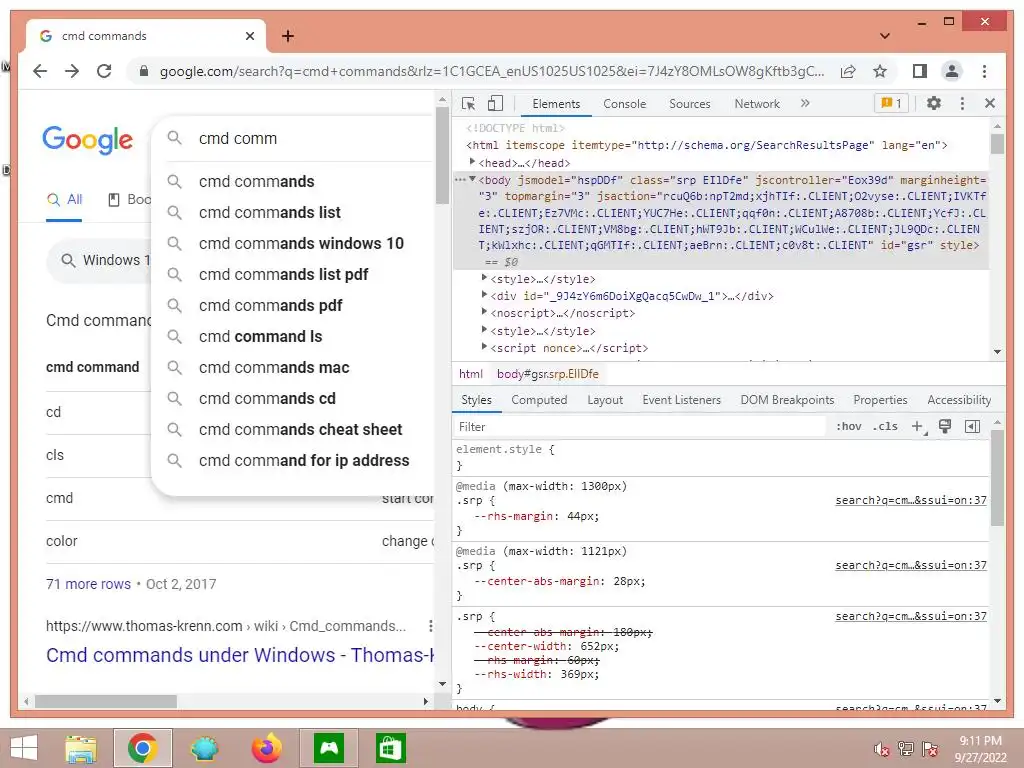Click the share page icon in the address bar

pyautogui.click(x=848, y=71)
